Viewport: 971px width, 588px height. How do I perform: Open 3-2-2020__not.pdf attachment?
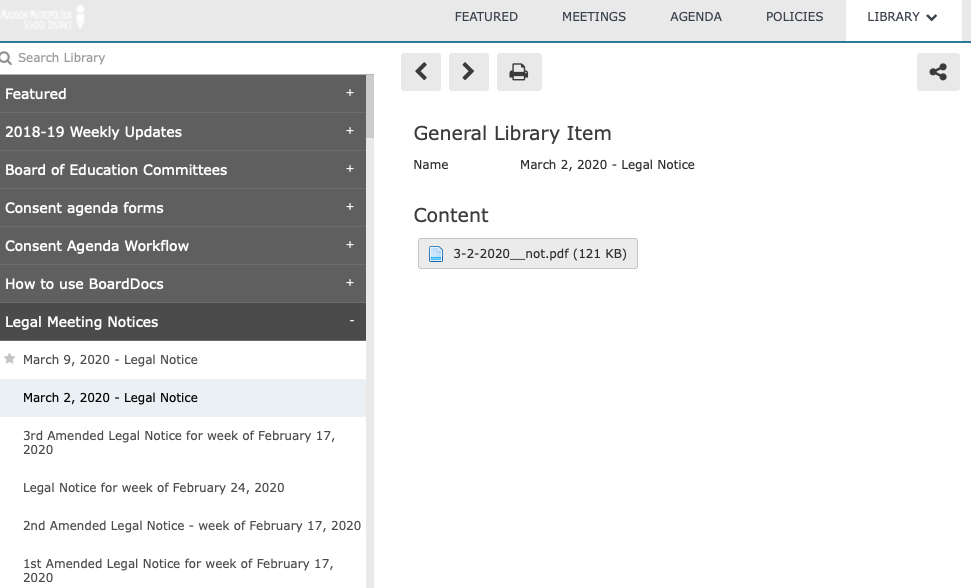[528, 254]
